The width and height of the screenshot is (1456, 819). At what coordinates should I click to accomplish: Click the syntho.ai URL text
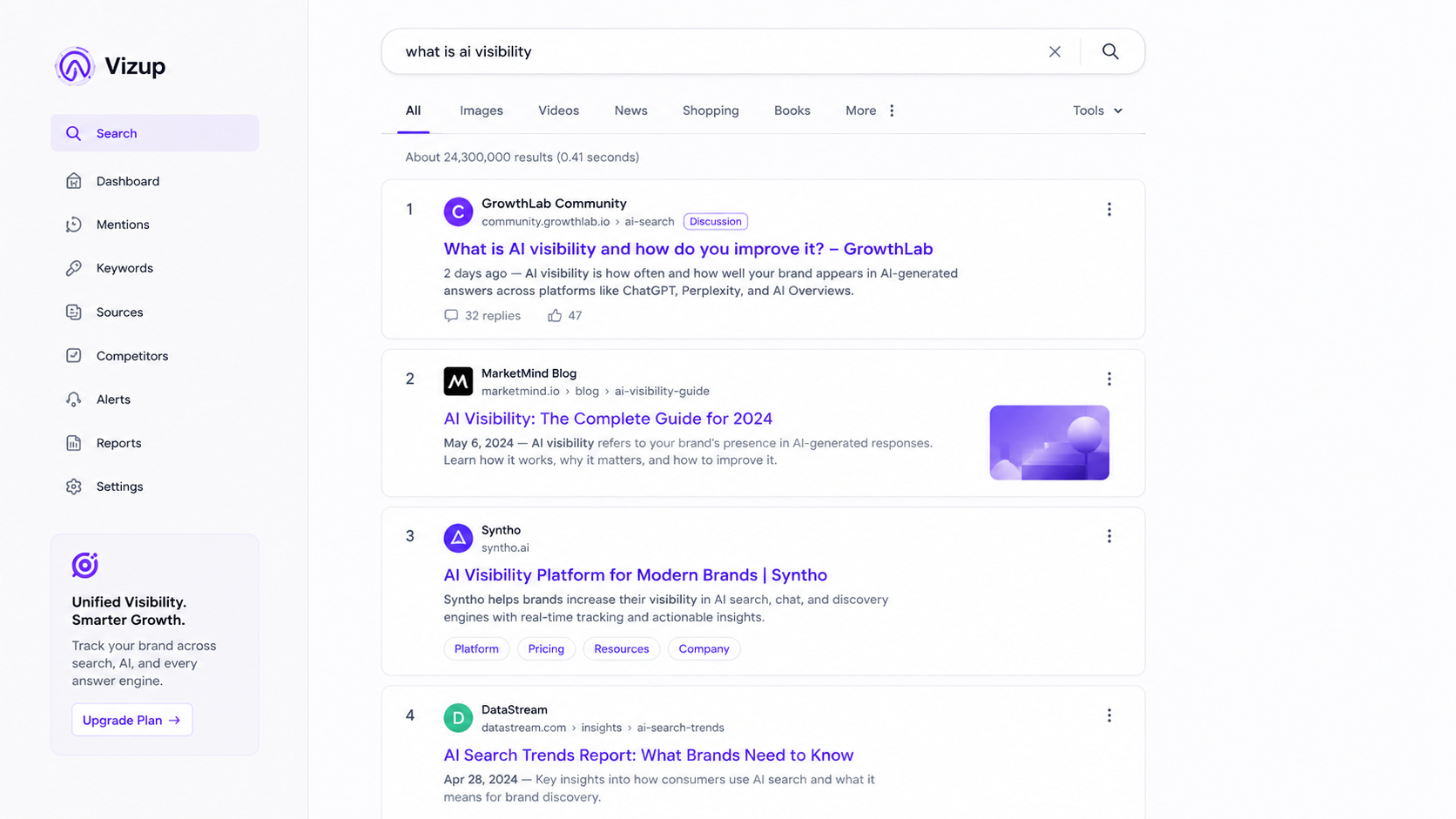[x=505, y=548]
